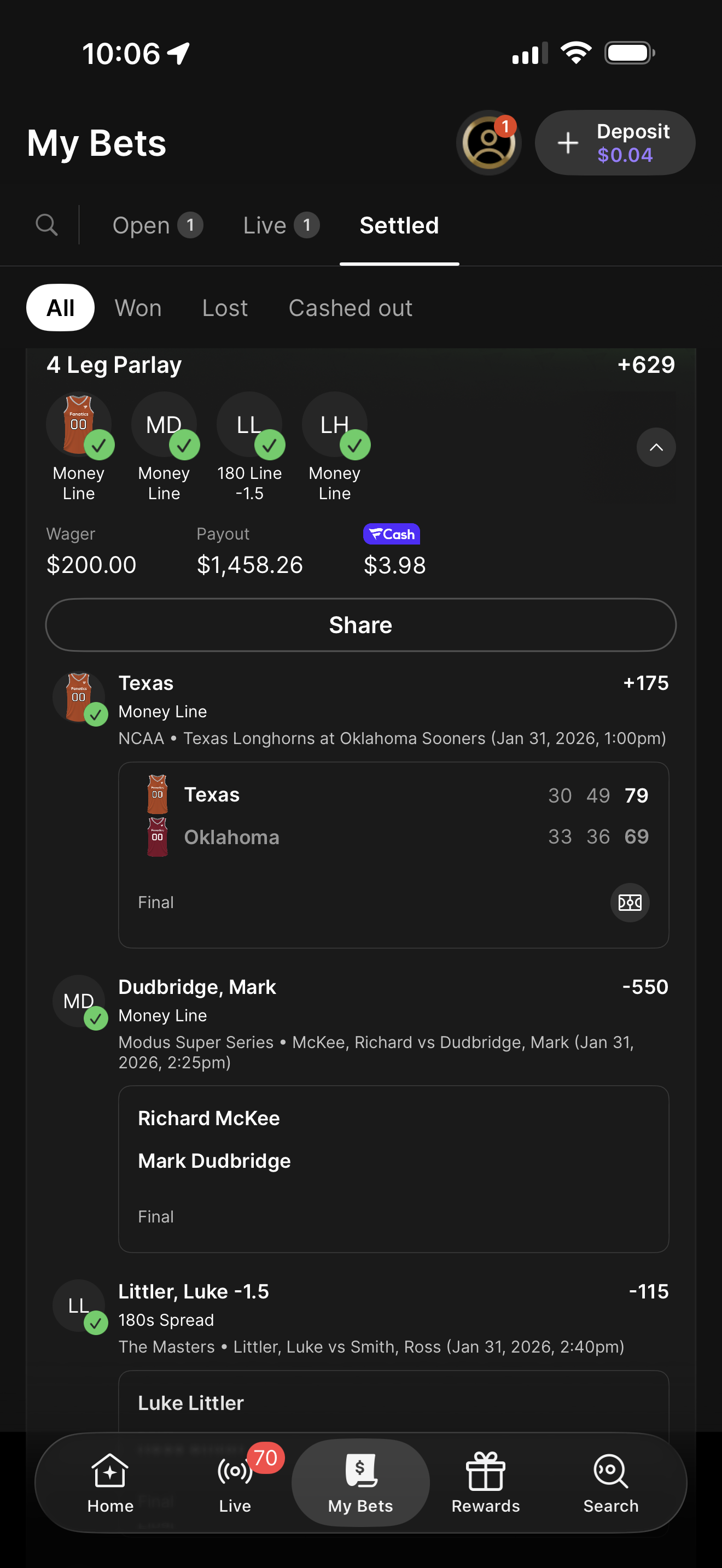Filter settled bets by Won

pos(138,308)
